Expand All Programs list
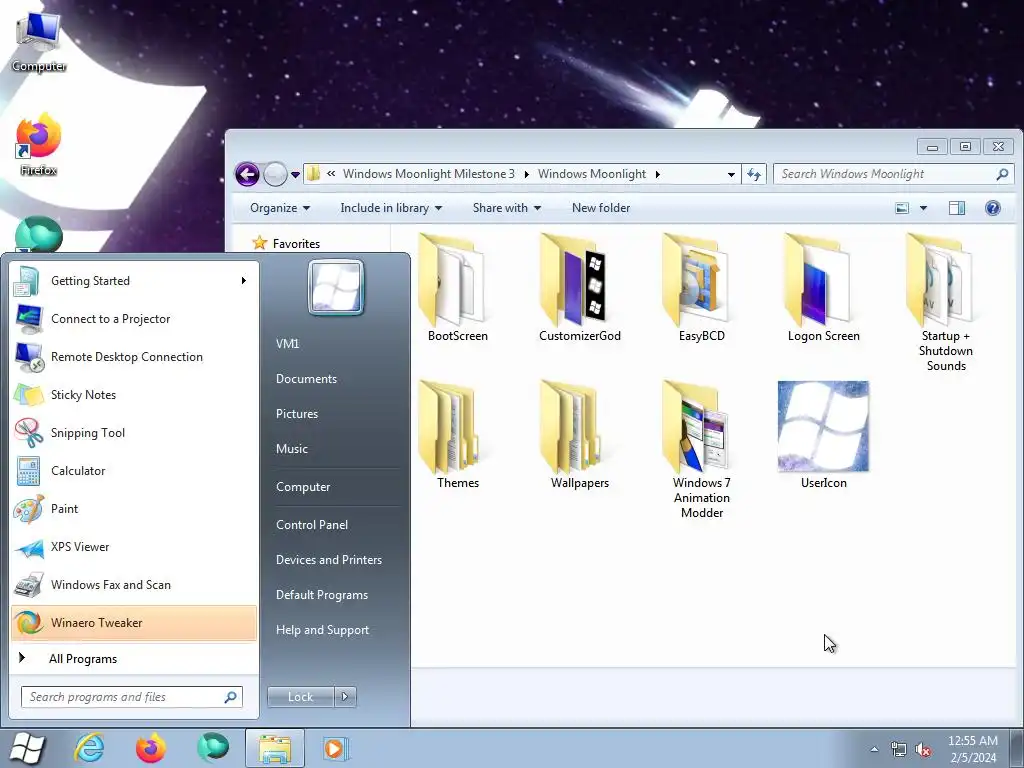 click(134, 658)
